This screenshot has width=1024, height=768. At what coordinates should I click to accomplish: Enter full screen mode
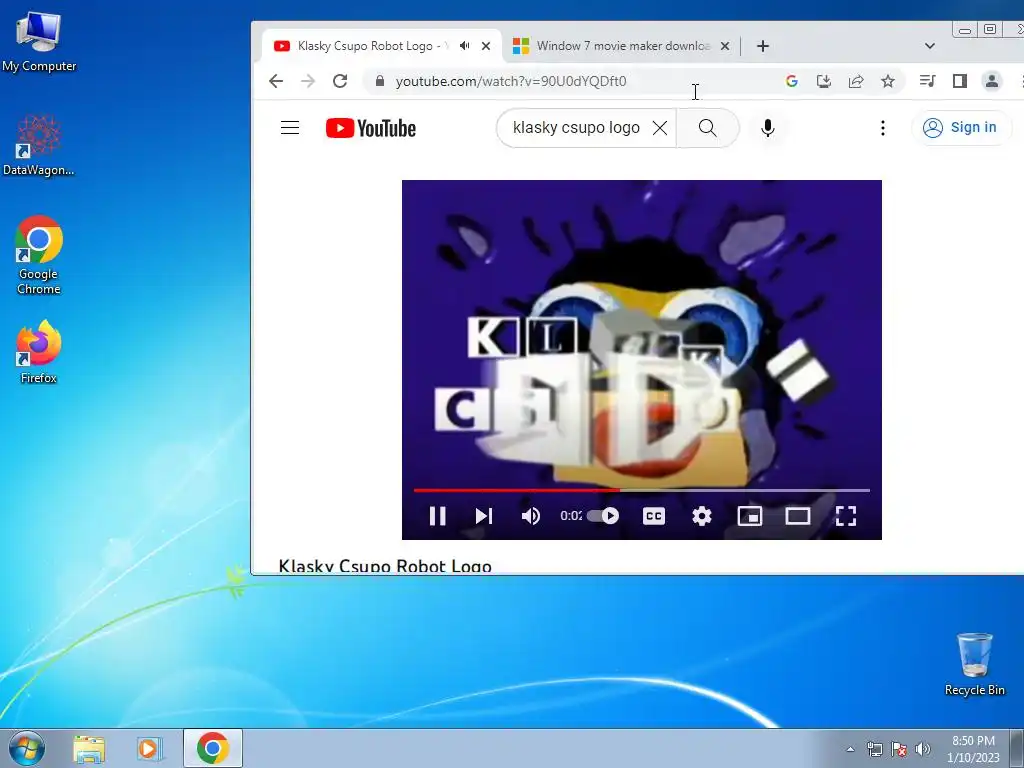[846, 516]
